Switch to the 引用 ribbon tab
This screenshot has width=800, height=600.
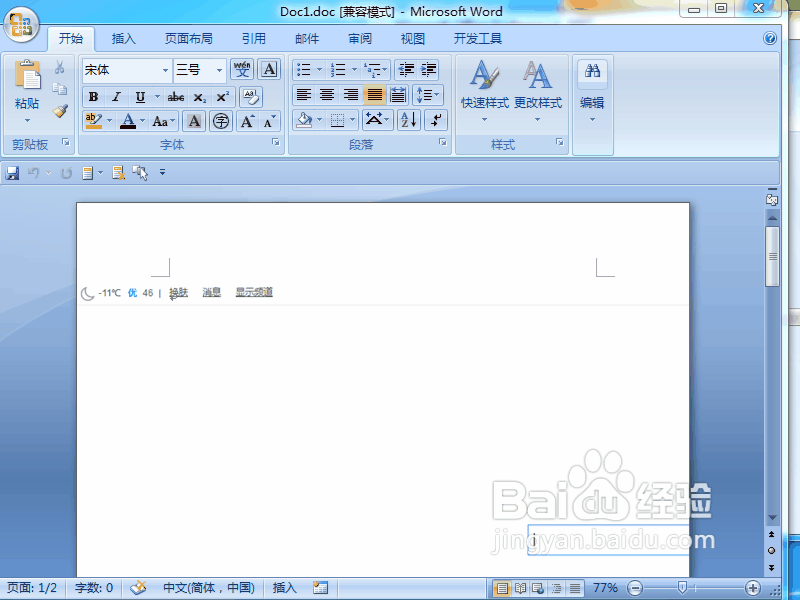(254, 38)
